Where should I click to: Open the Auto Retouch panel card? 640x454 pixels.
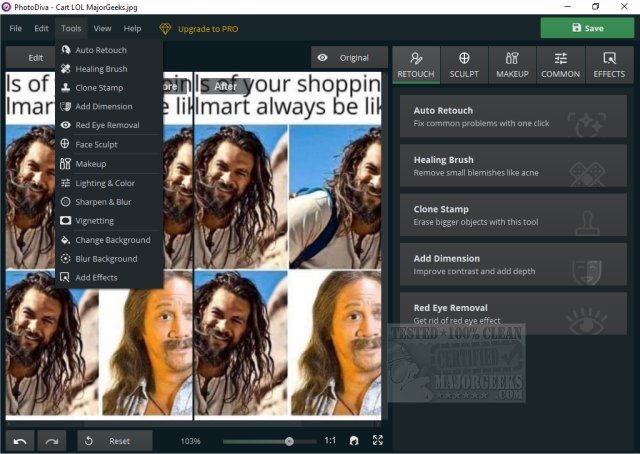click(513, 116)
